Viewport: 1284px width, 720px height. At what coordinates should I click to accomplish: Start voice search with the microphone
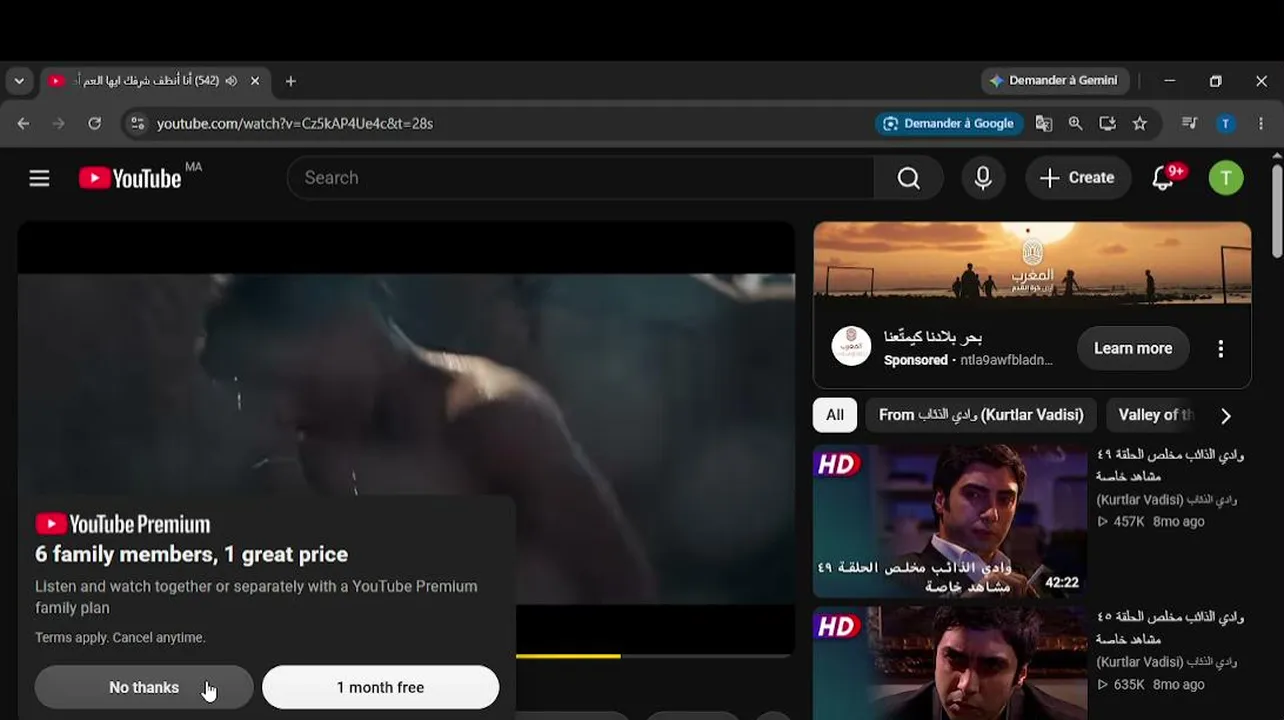tap(983, 178)
